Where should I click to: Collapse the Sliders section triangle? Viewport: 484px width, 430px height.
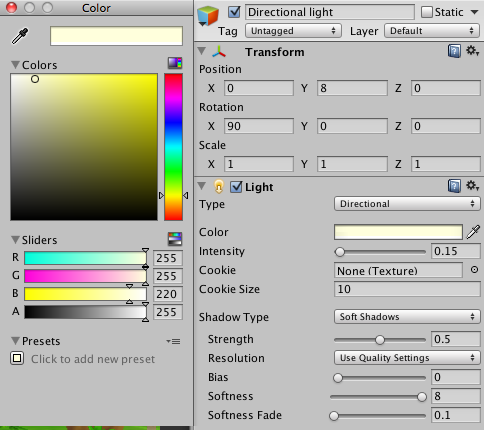pyautogui.click(x=15, y=240)
